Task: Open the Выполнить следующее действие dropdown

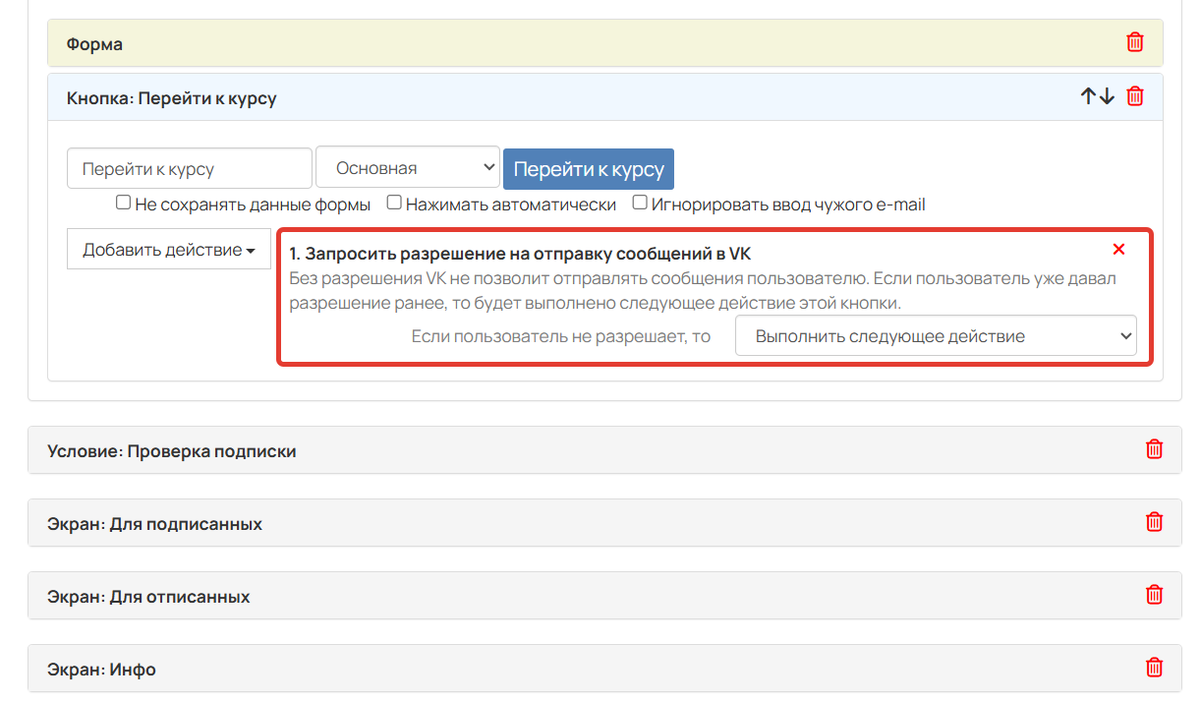Action: click(936, 335)
